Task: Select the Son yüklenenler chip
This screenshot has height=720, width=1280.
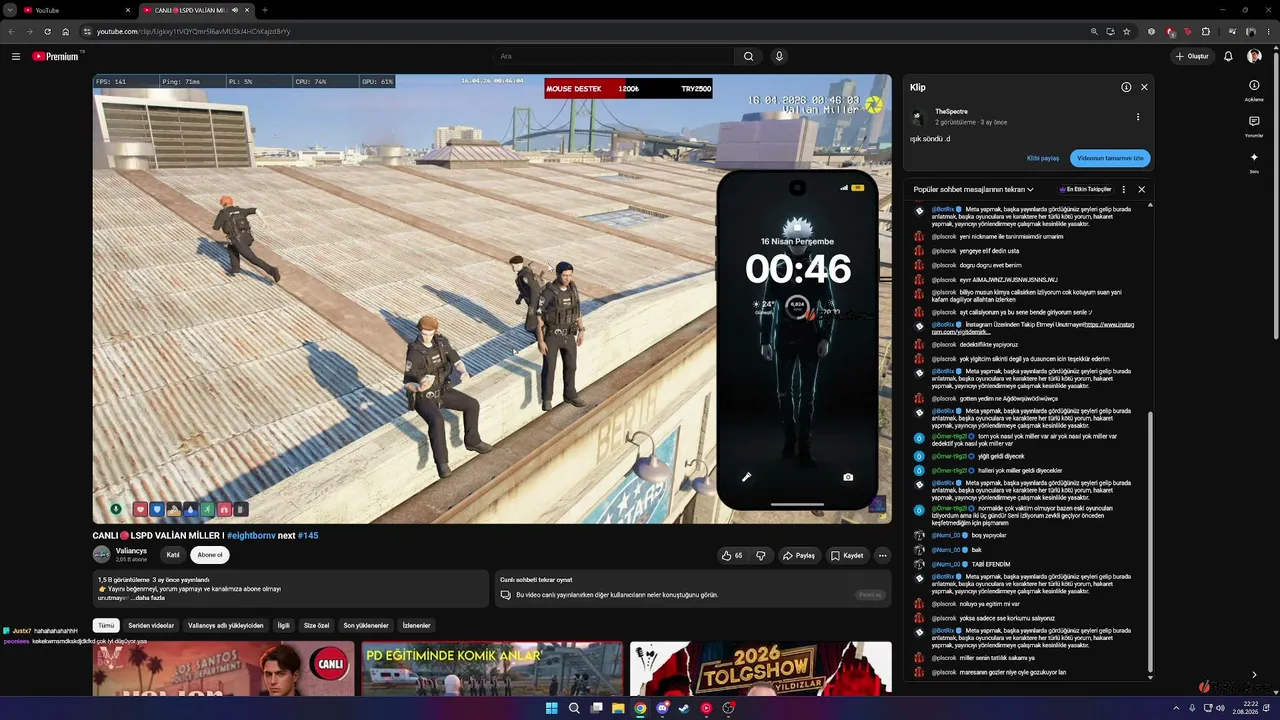Action: [366, 625]
